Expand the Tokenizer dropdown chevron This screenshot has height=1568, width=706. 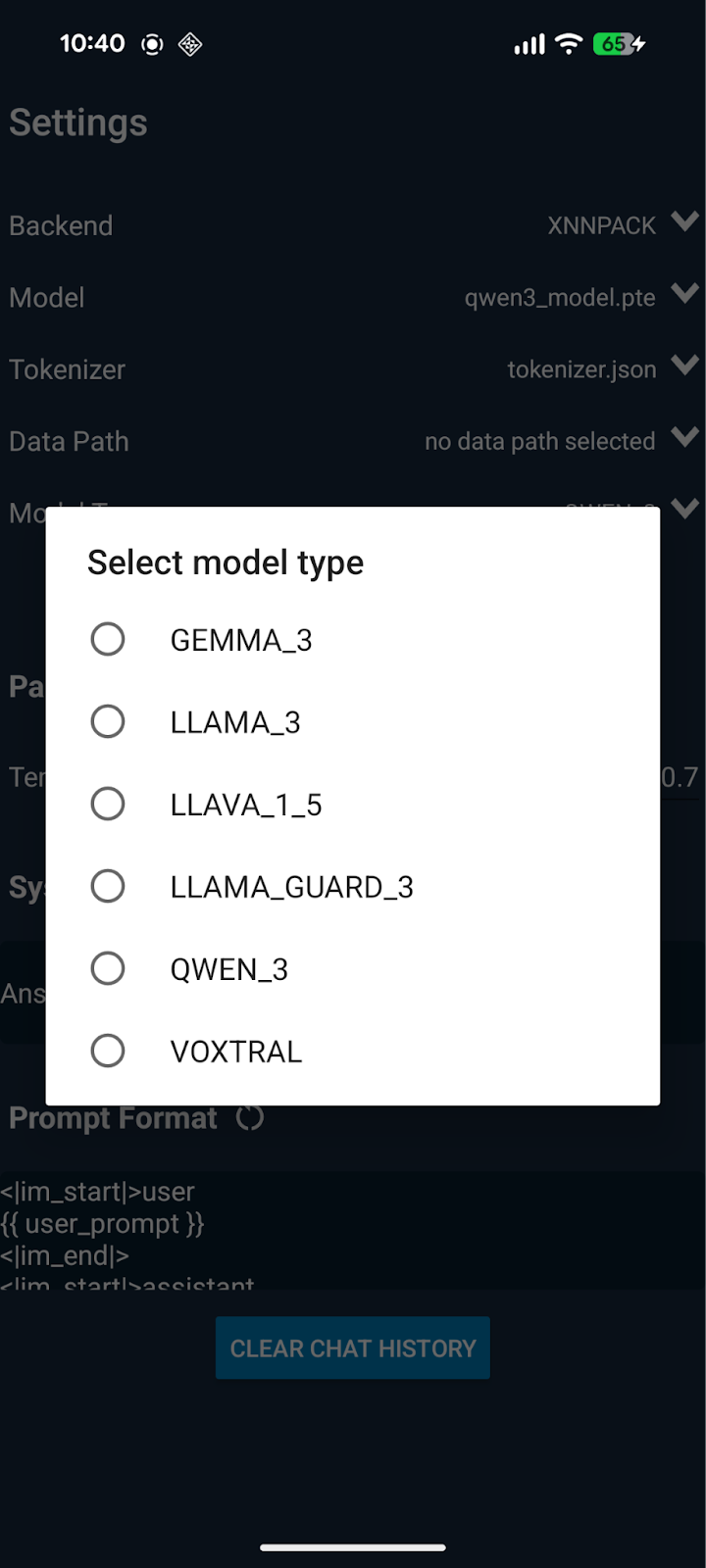[x=685, y=366]
